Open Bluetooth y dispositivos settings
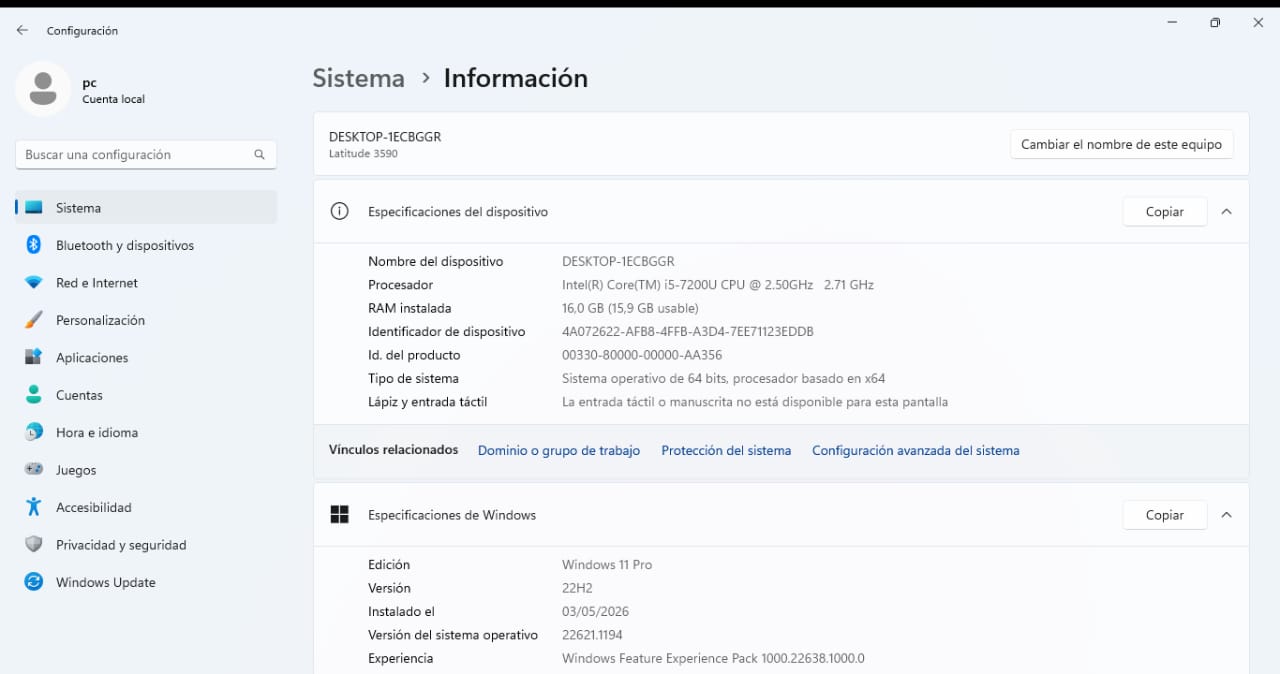1280x674 pixels. pos(146,245)
